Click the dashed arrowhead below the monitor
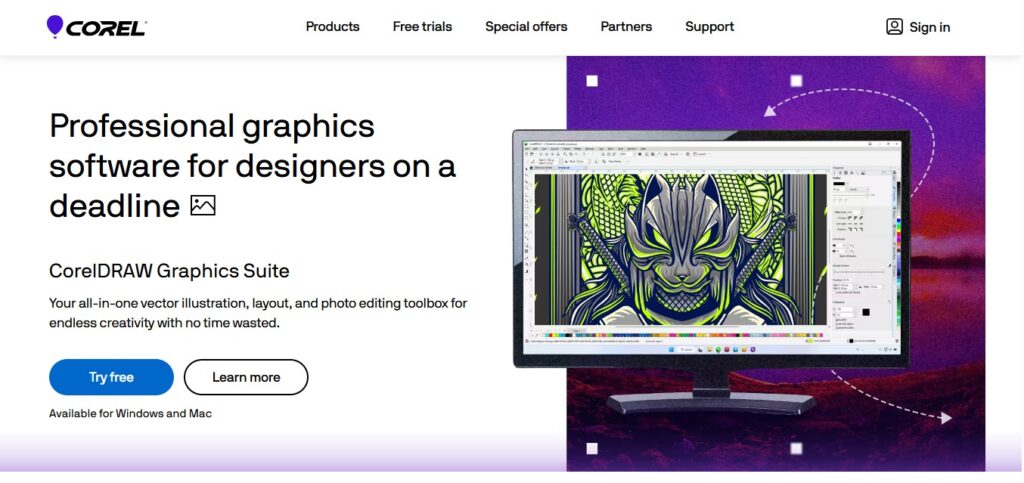The image size is (1024, 483). 946,417
